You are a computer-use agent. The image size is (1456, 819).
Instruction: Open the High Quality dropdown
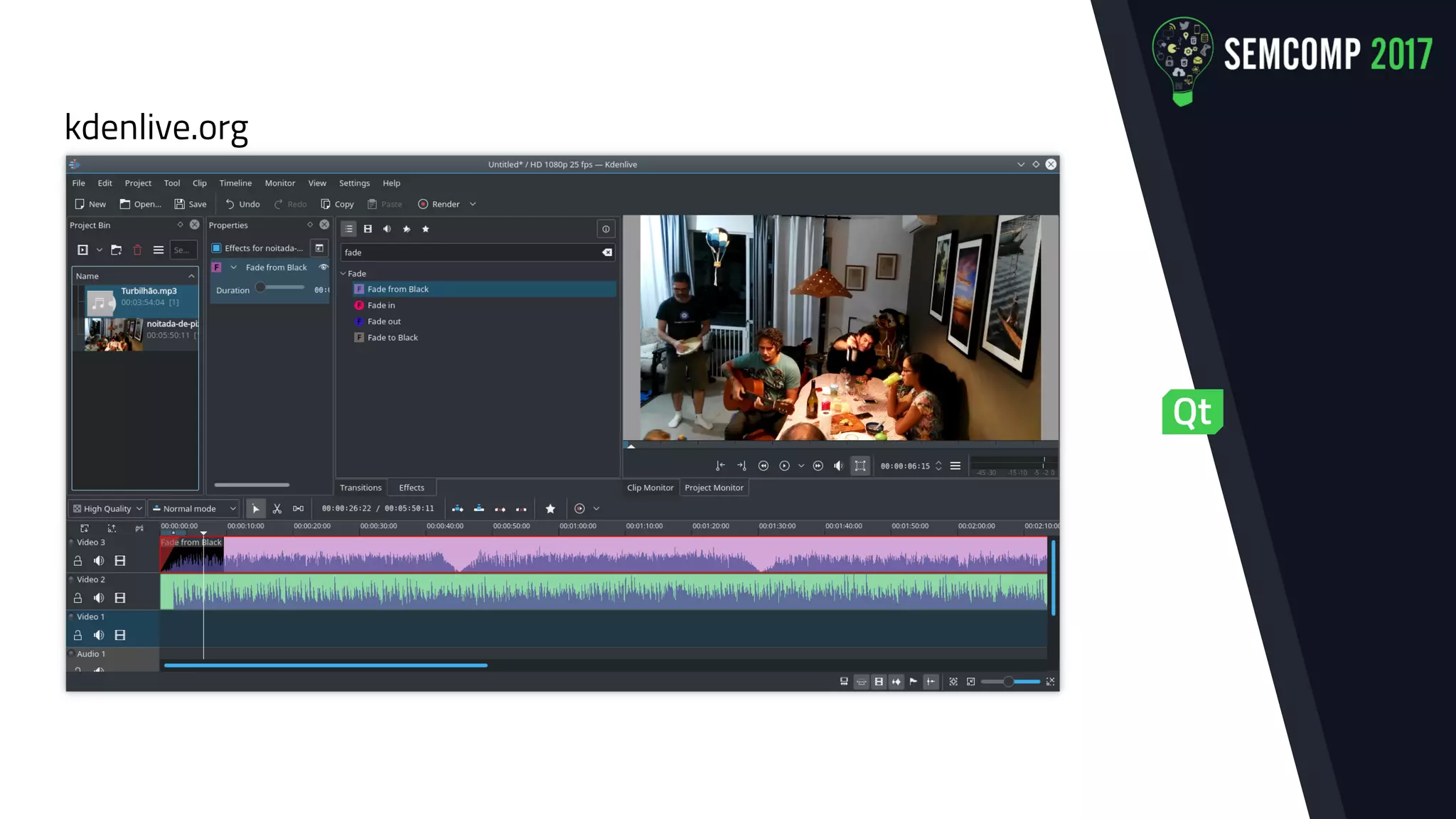(107, 508)
